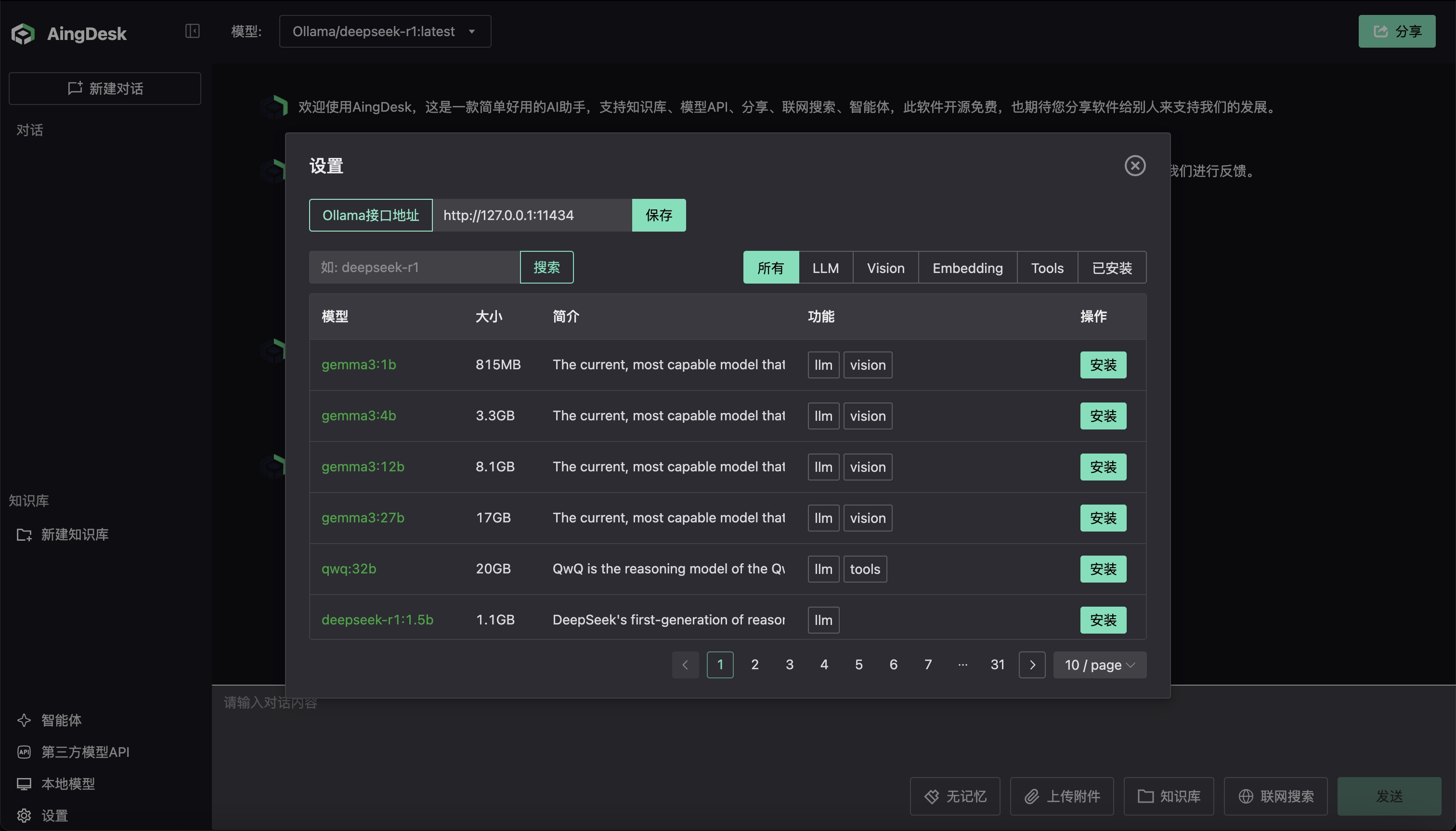Go to previous page arrow
Image resolution: width=1456 pixels, height=831 pixels.
point(685,665)
